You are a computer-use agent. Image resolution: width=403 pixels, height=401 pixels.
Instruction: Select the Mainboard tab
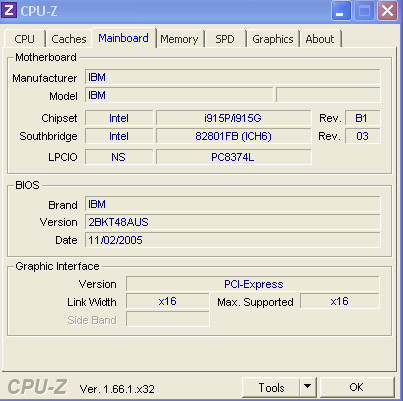[123, 38]
